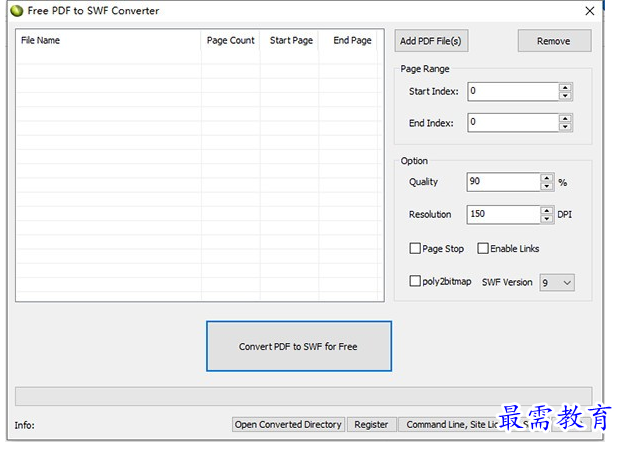Open the SWF Version dropdown
This screenshot has width=620, height=449.
pyautogui.click(x=557, y=283)
